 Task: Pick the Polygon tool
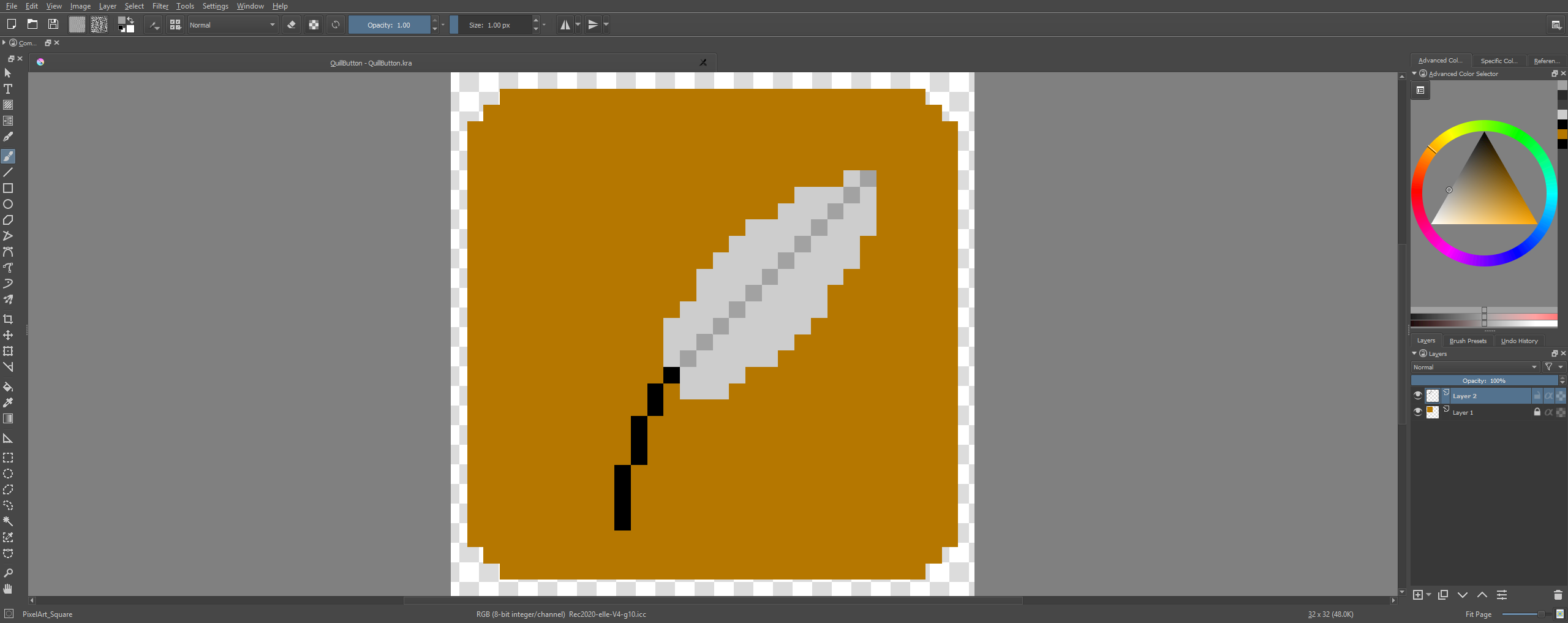[8, 220]
